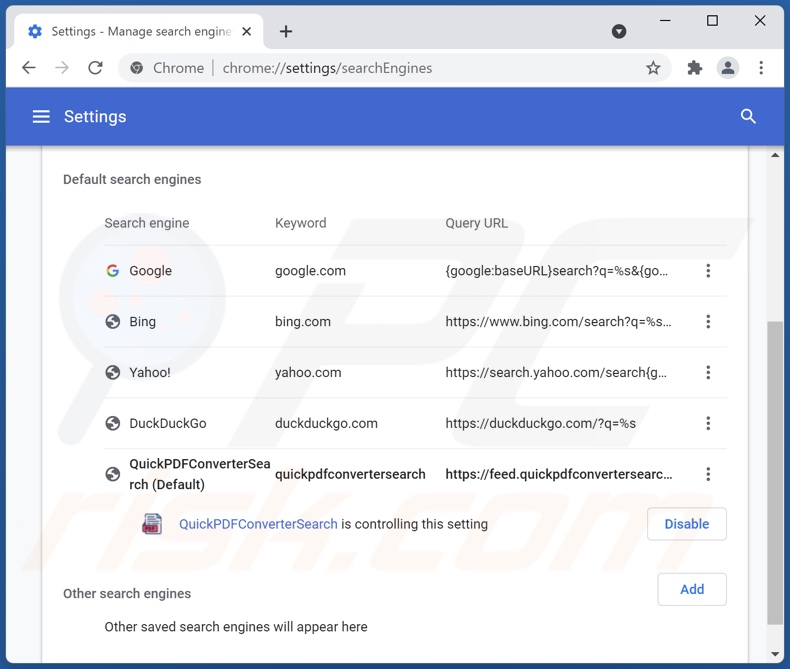Screen dimensions: 790x669
Task: Click the address bar URL field
Action: click(x=400, y=68)
